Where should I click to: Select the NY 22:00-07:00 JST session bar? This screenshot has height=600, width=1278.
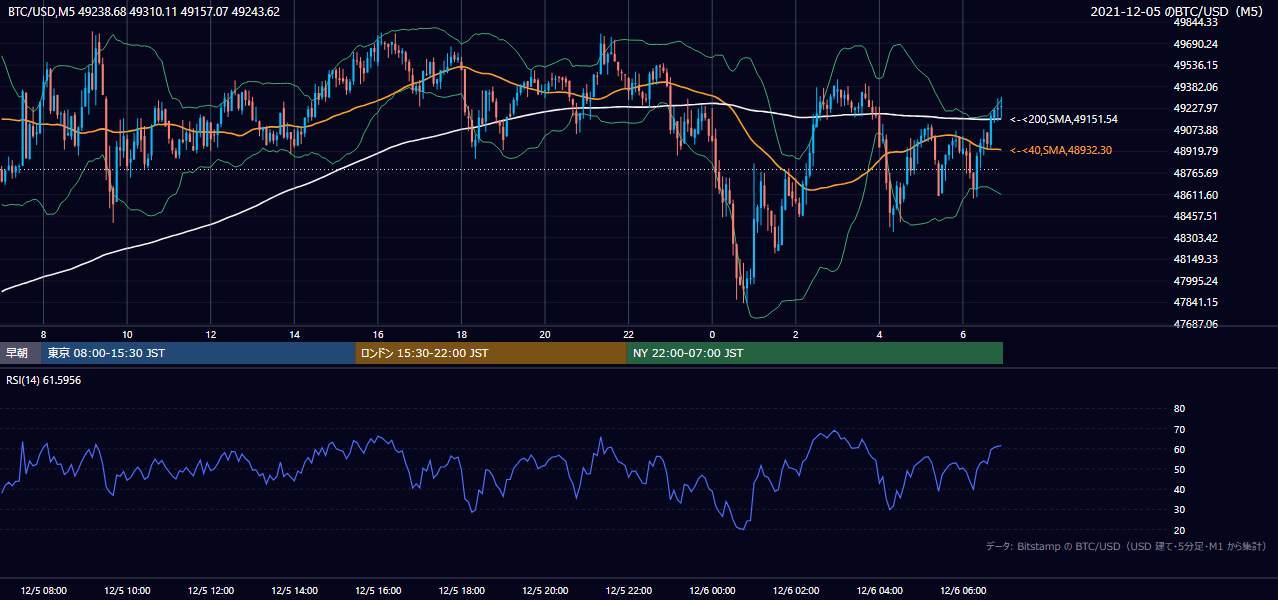point(815,353)
